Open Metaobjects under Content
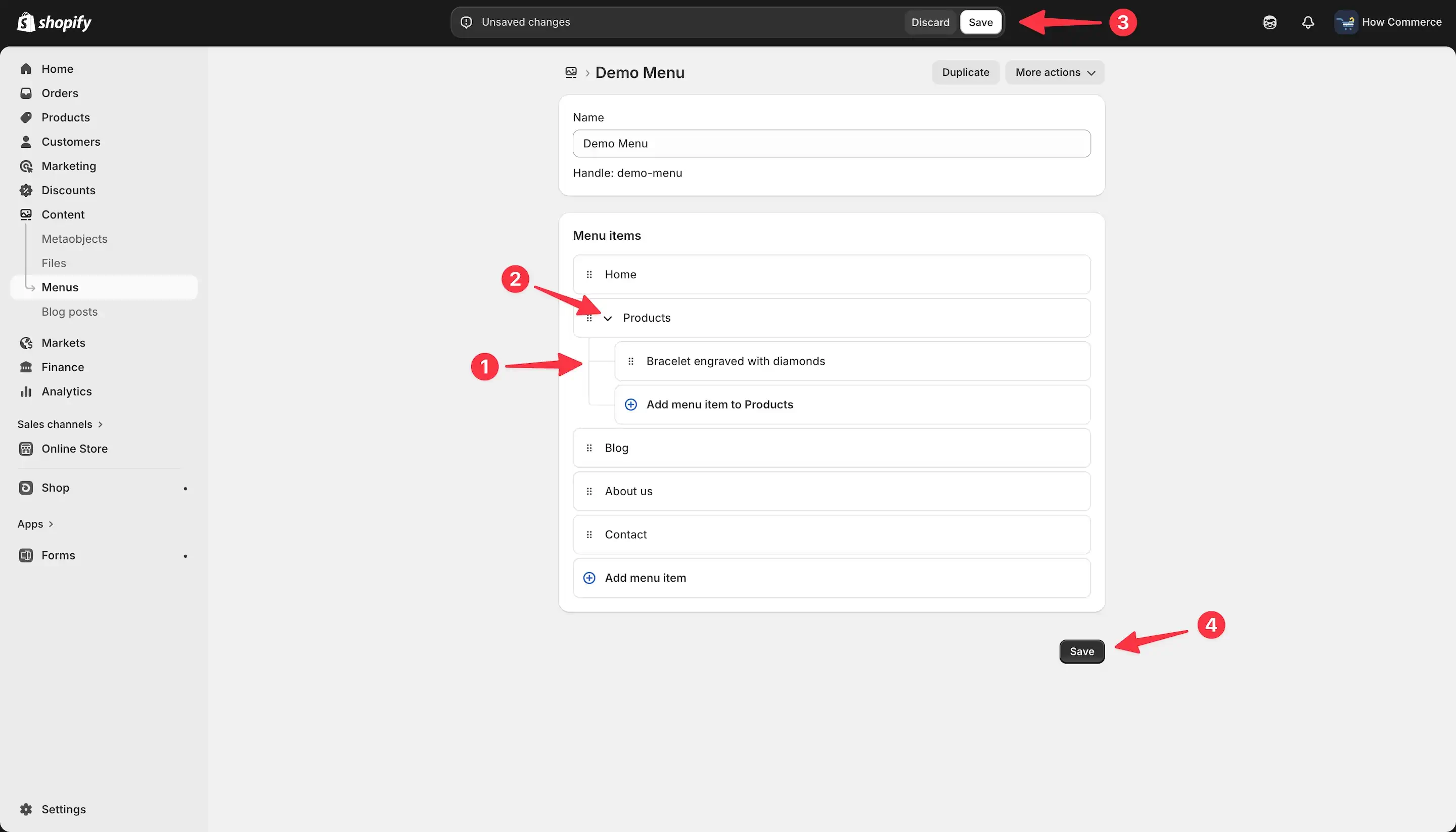Screen dimensions: 1456x832 [74, 239]
